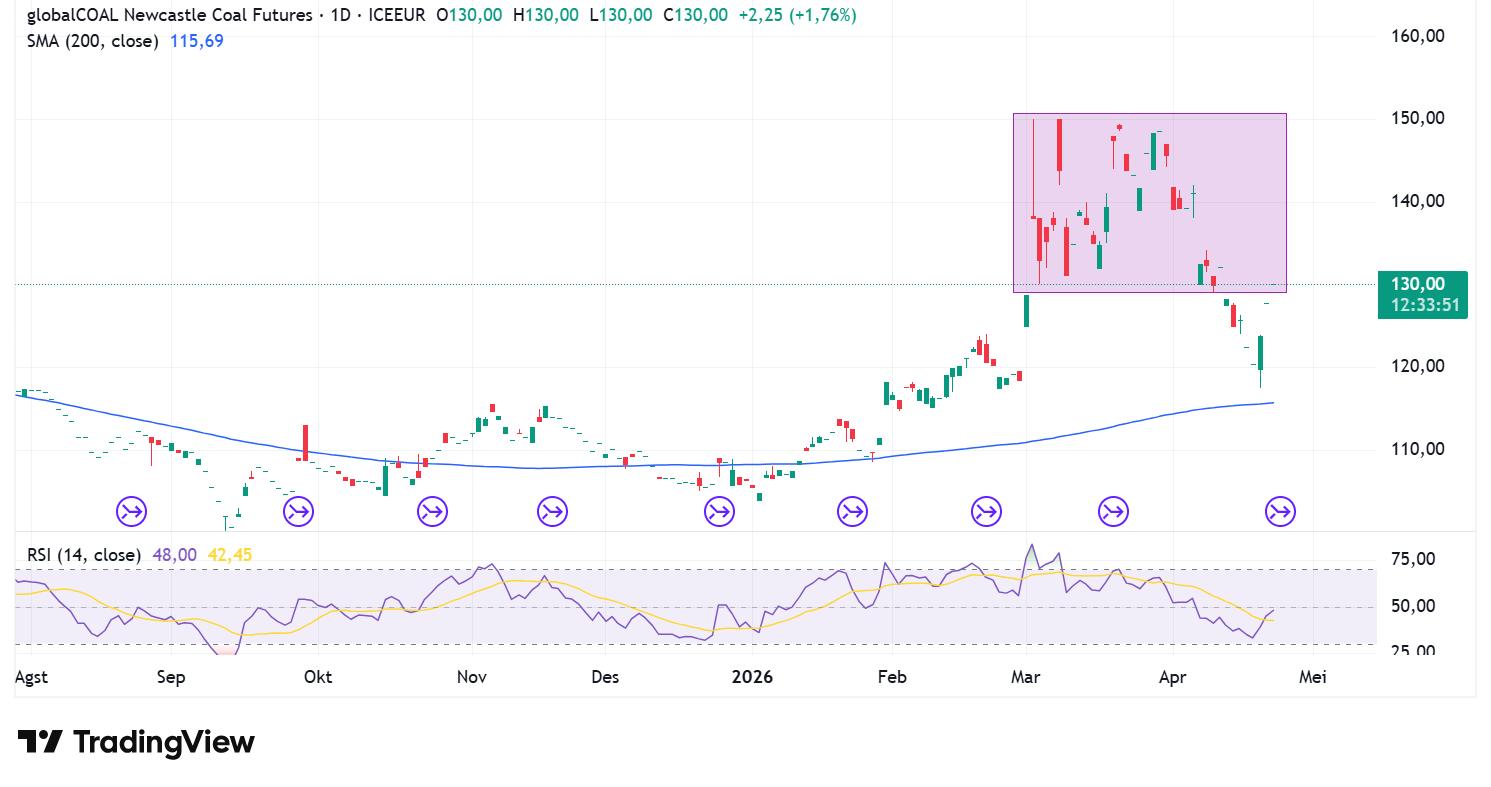Click the high value H130,00

546,16
